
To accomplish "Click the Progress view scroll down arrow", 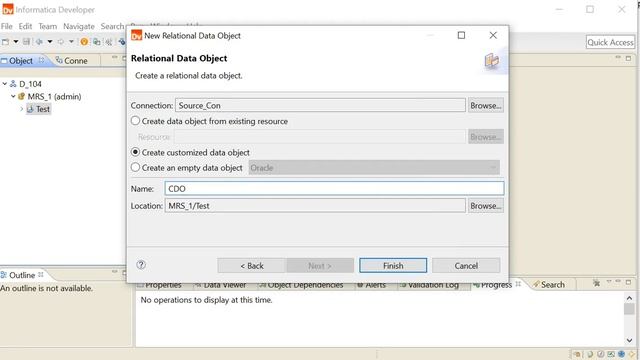I will (x=629, y=340).
